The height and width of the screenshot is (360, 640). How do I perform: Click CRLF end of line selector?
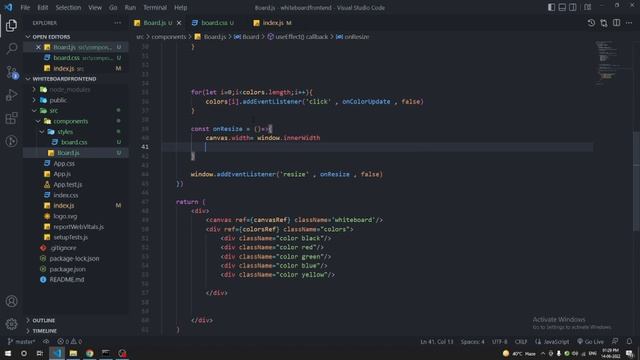pyautogui.click(x=521, y=341)
